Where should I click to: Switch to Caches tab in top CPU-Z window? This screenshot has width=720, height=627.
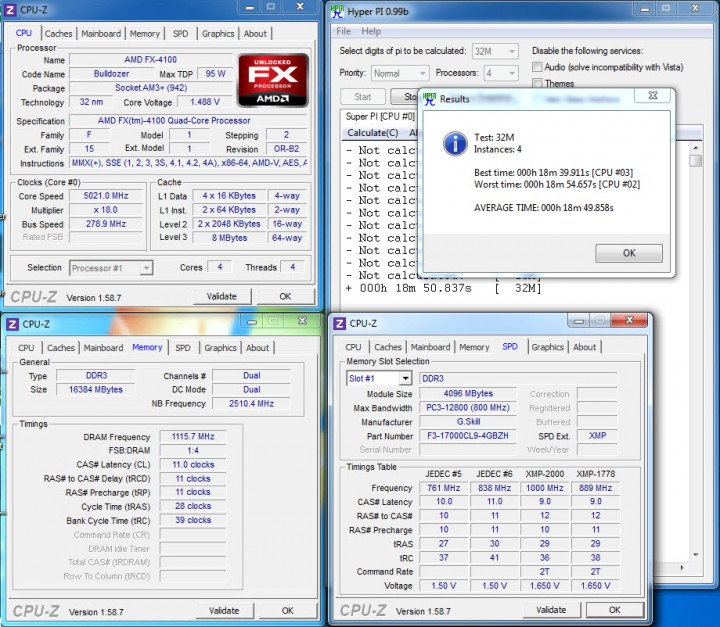[x=58, y=34]
